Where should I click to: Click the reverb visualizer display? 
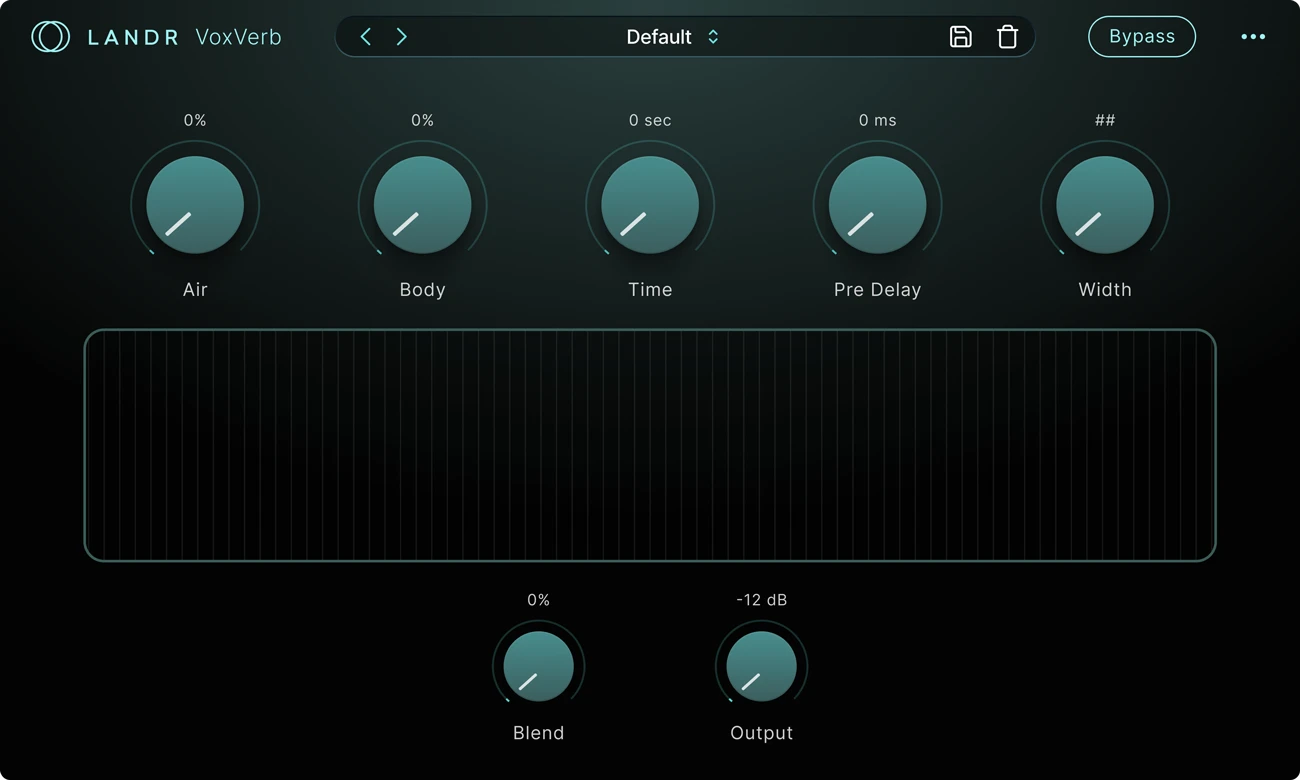point(650,445)
